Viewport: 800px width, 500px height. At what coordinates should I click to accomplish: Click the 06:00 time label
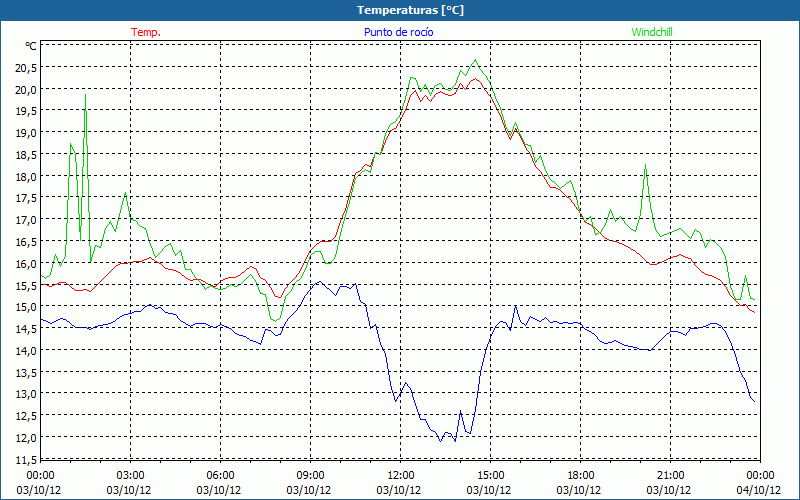coord(220,476)
